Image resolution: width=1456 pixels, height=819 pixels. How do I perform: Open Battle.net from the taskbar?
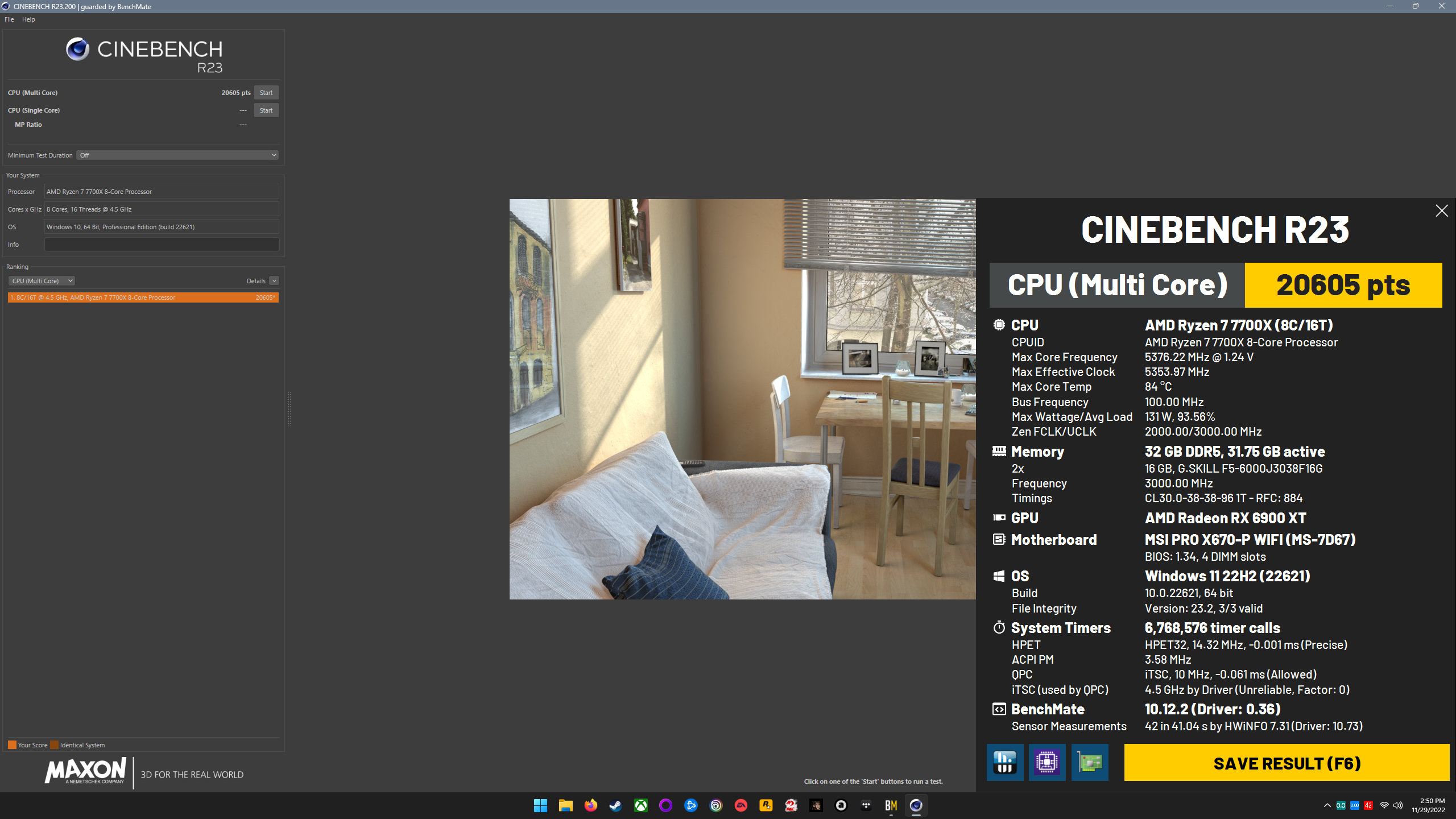click(691, 805)
